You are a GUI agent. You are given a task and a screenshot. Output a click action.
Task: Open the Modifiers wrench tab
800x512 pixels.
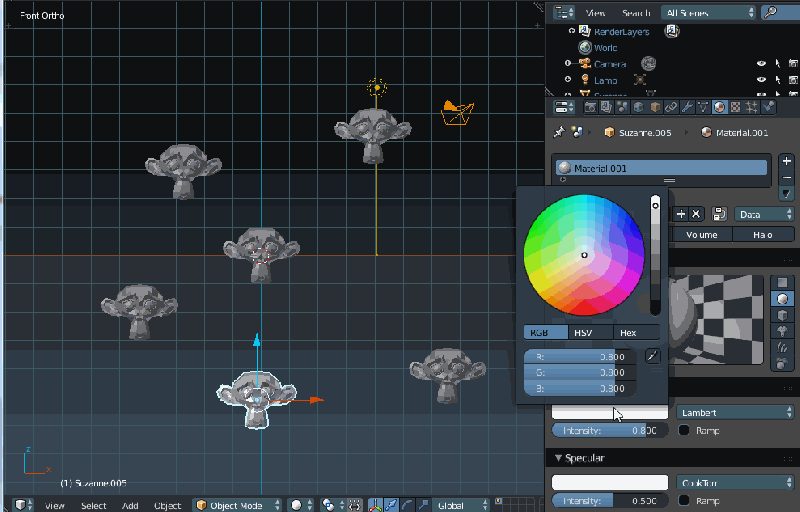[687, 107]
